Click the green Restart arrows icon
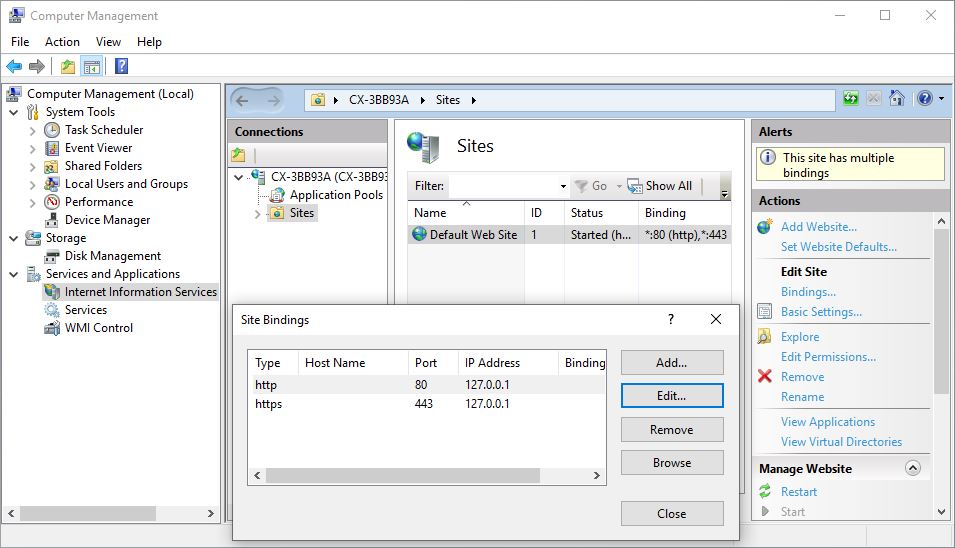 (764, 491)
